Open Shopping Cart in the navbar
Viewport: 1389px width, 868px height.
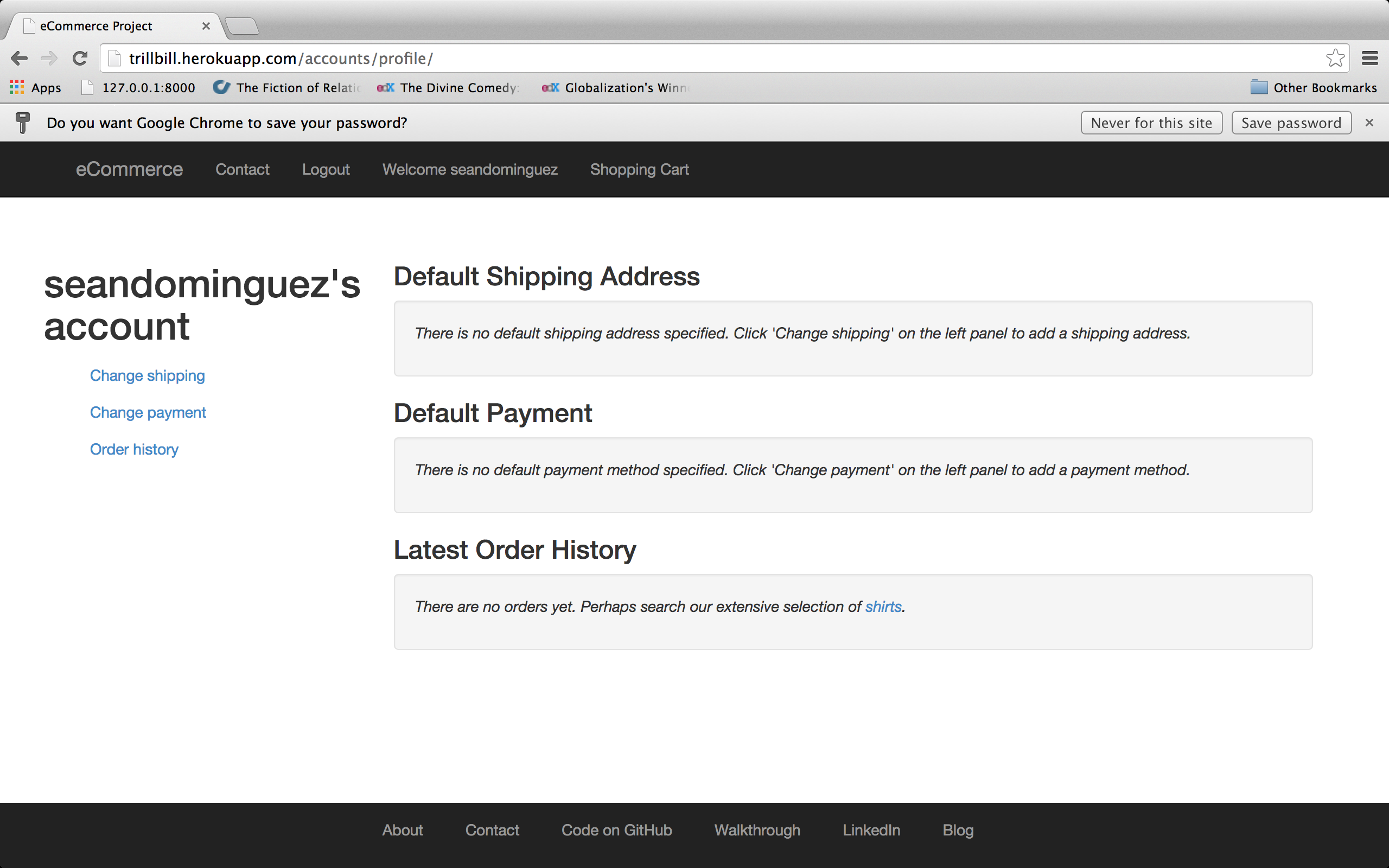[639, 169]
